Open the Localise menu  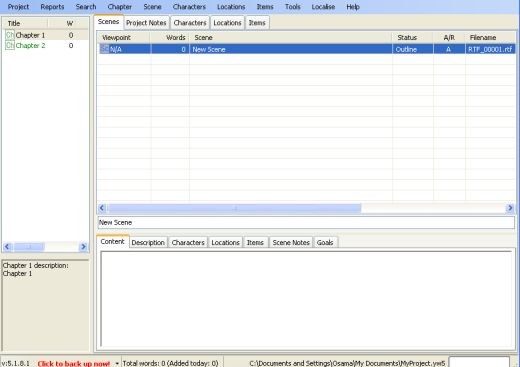[323, 7]
